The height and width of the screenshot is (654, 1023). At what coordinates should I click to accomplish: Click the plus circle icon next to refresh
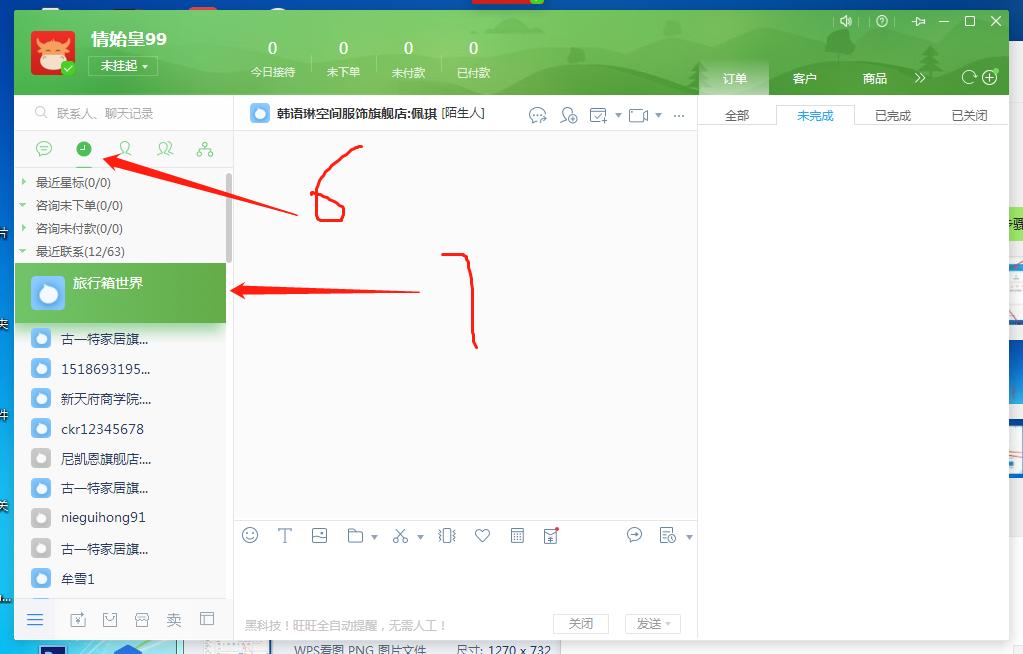[x=990, y=78]
